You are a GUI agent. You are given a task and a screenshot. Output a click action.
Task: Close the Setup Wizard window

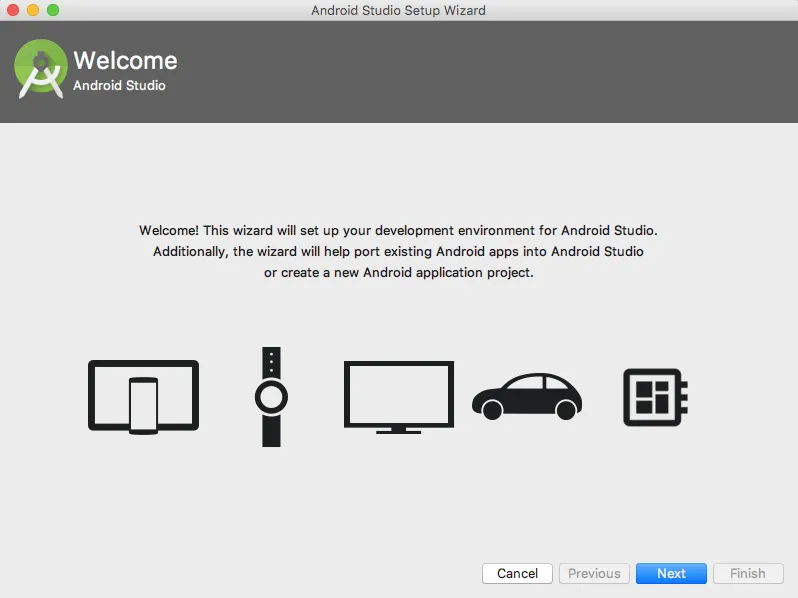pos(13,10)
